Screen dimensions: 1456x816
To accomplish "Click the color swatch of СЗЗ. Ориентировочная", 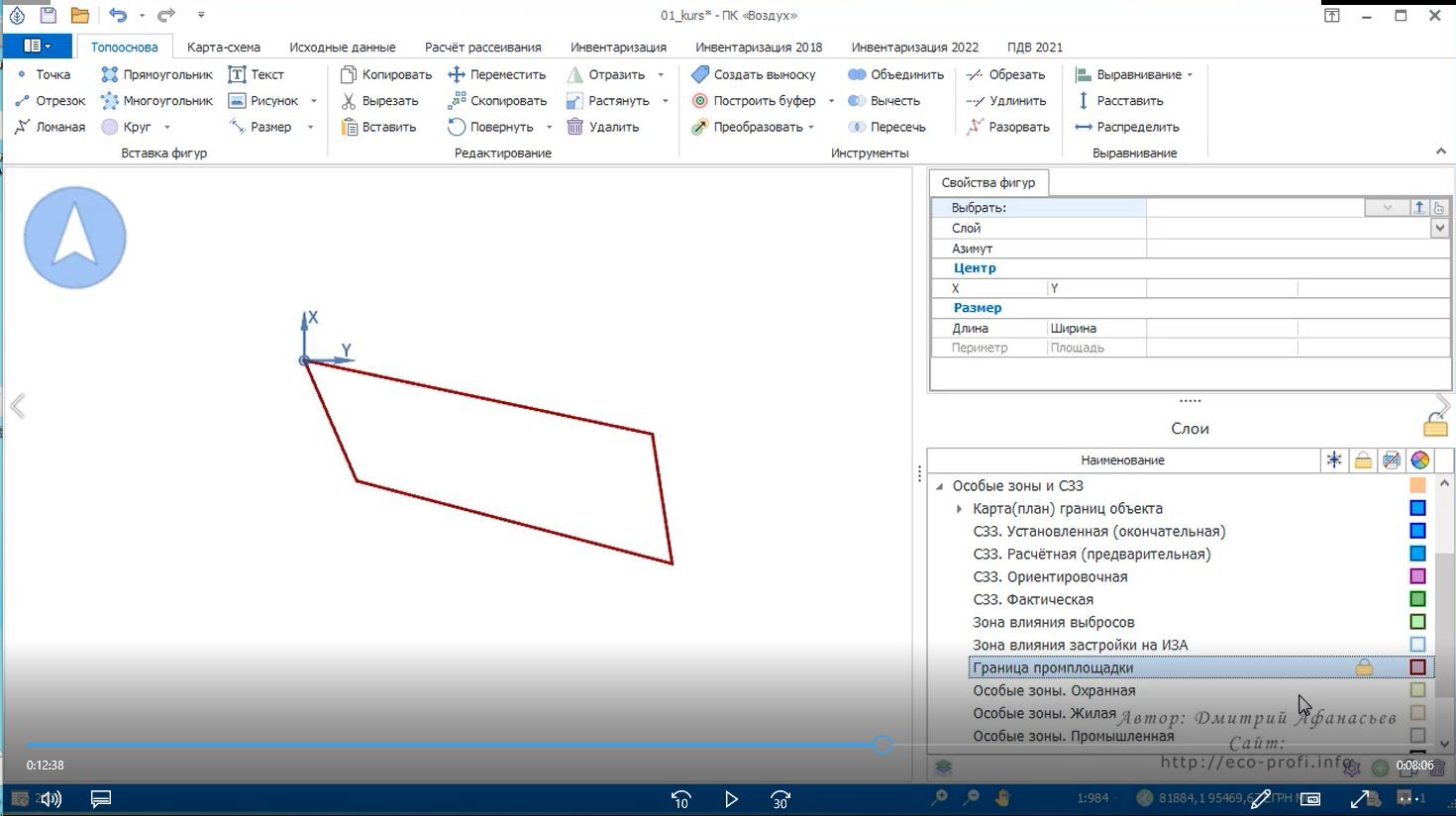I will [x=1417, y=576].
